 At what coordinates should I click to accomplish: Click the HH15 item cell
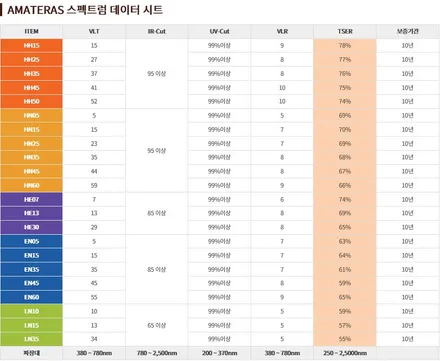pos(31,46)
